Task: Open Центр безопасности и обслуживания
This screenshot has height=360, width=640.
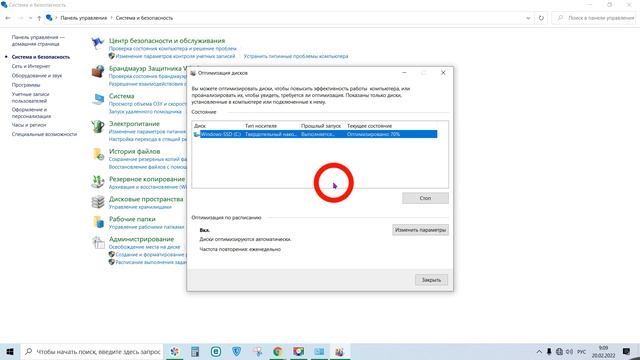Action: pyautogui.click(x=167, y=41)
